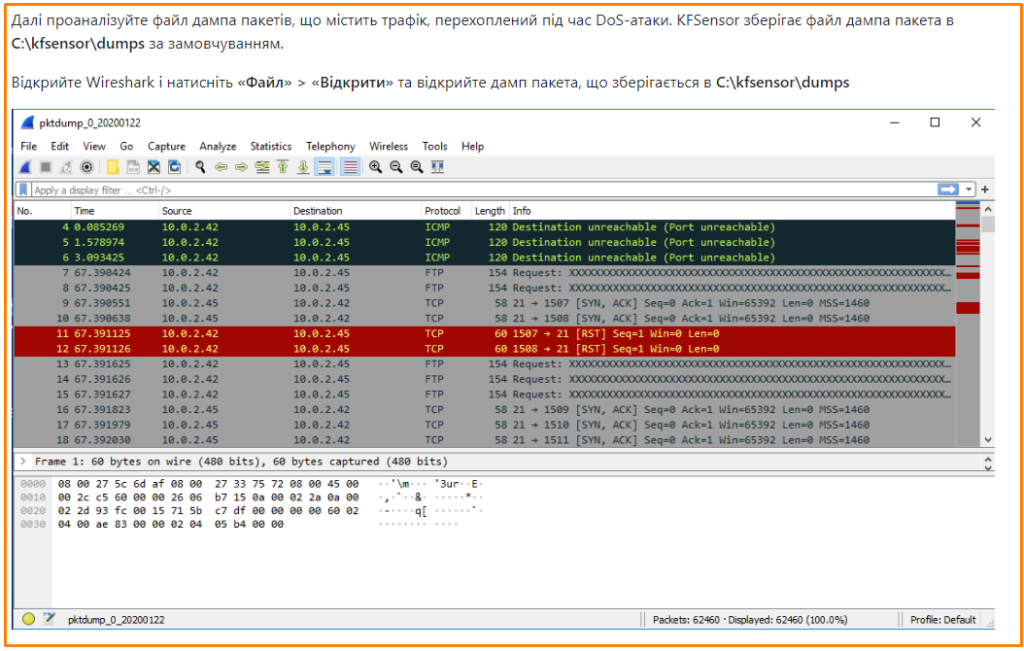This screenshot has height=651, width=1024.
Task: Open the View menu
Action: tap(94, 146)
